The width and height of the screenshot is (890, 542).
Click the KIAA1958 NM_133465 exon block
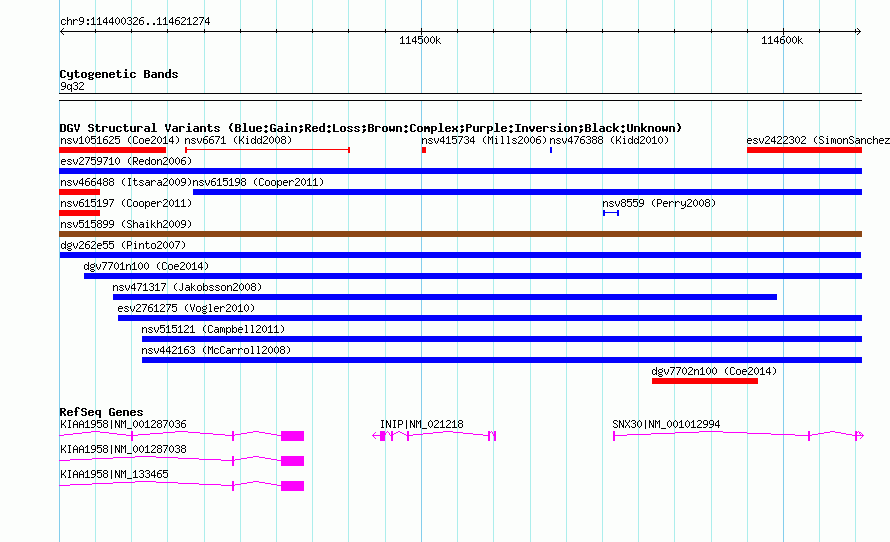tap(292, 486)
